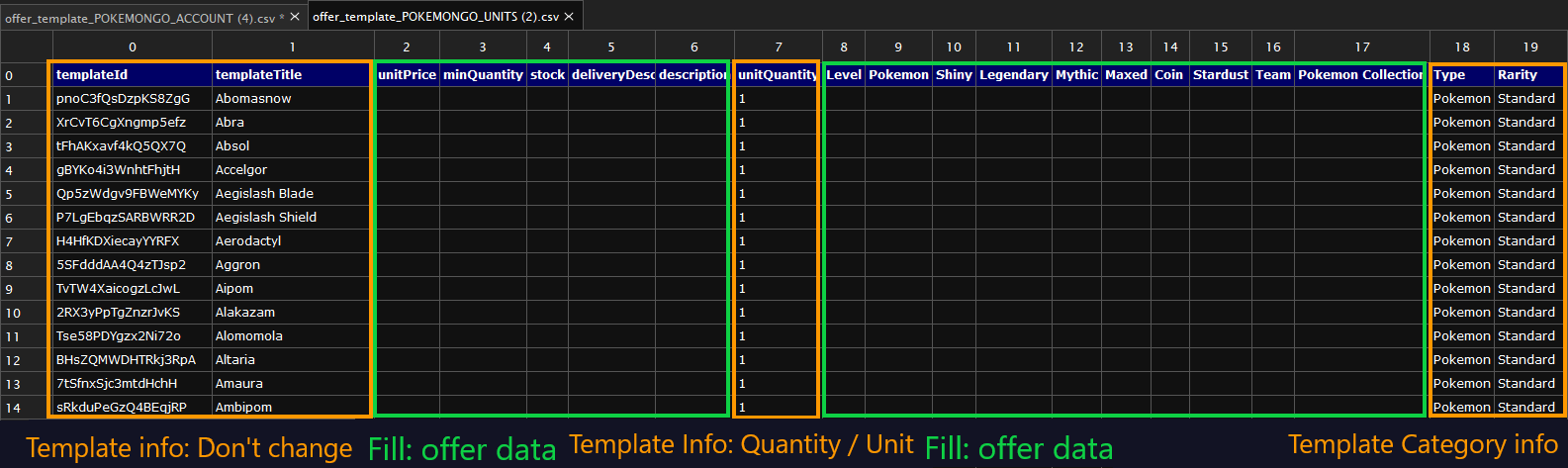Viewport: 1568px width, 468px height.
Task: Switch to the POKEMONGO_ACCOUNT (4).csv tab
Action: (x=139, y=18)
